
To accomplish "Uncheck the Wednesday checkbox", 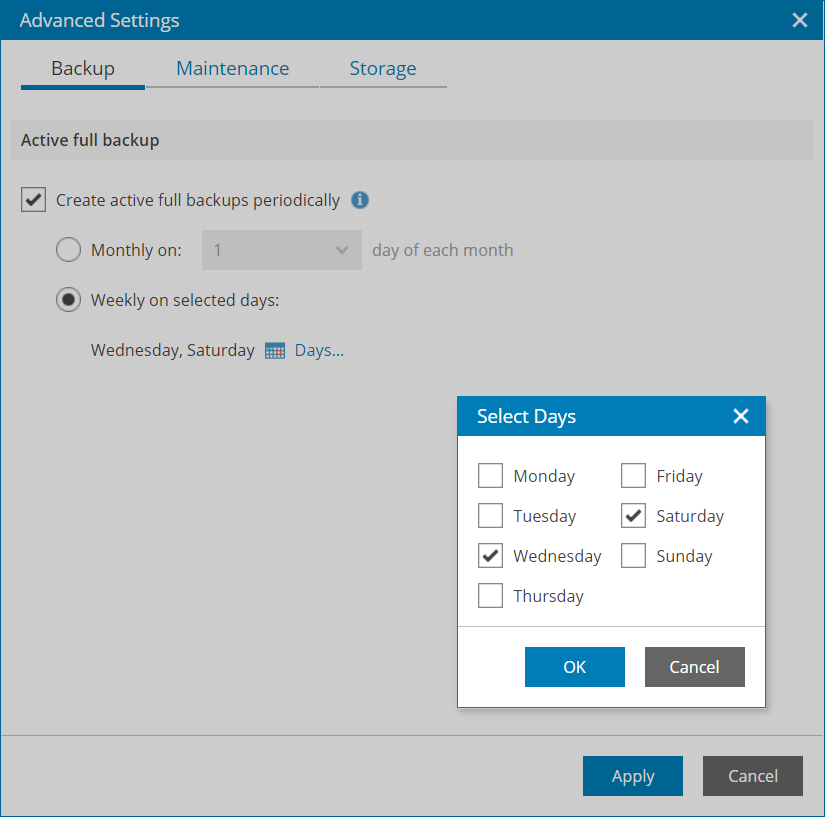I will (490, 556).
